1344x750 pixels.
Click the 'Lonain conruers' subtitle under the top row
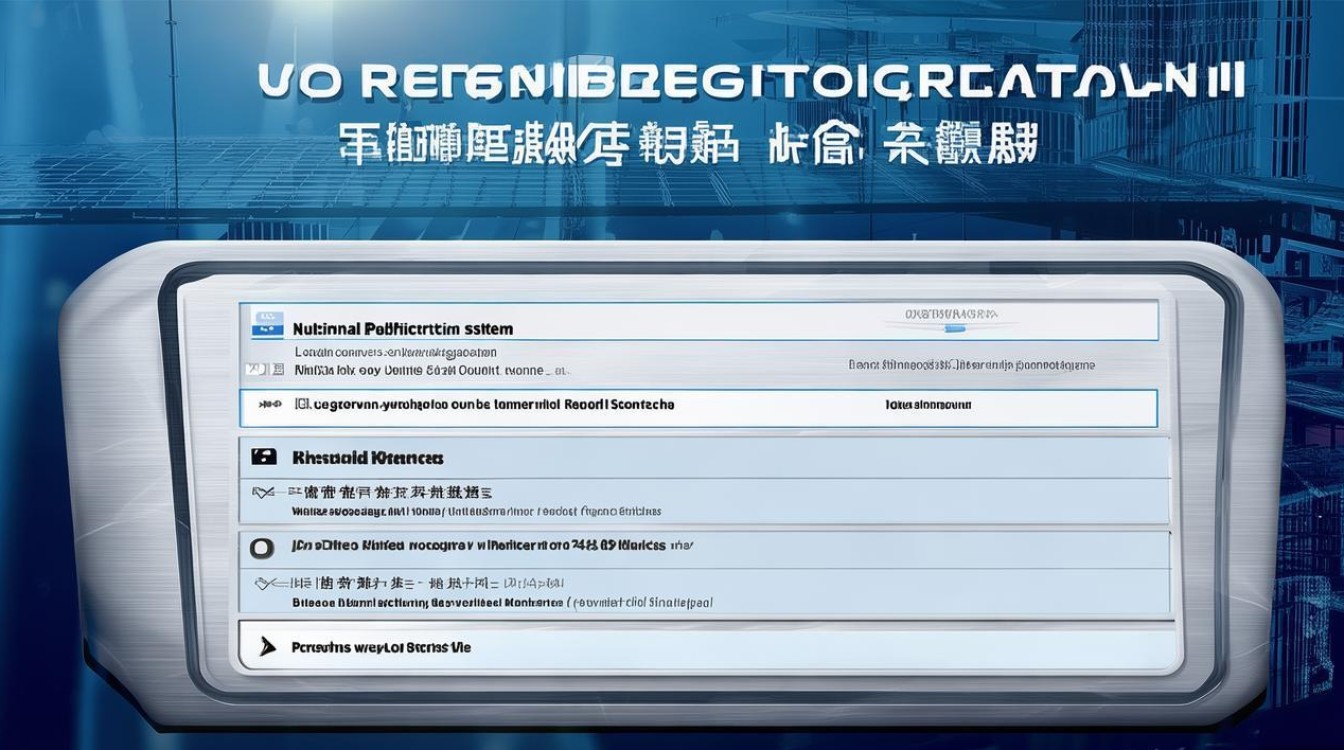[395, 352]
